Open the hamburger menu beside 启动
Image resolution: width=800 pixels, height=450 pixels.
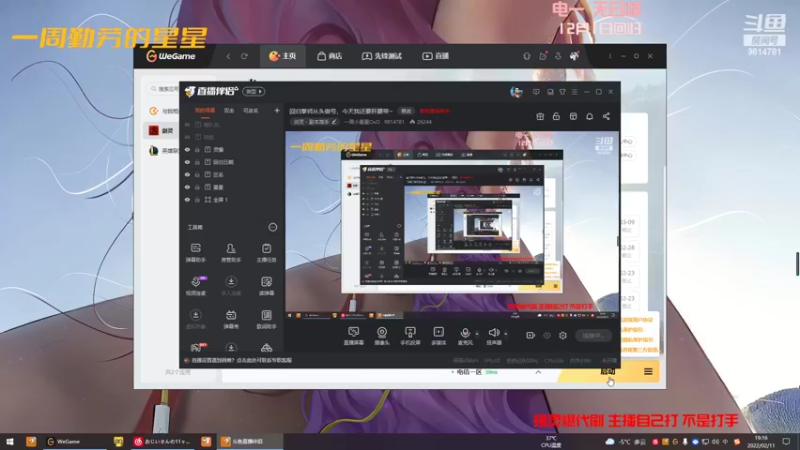[x=648, y=371]
